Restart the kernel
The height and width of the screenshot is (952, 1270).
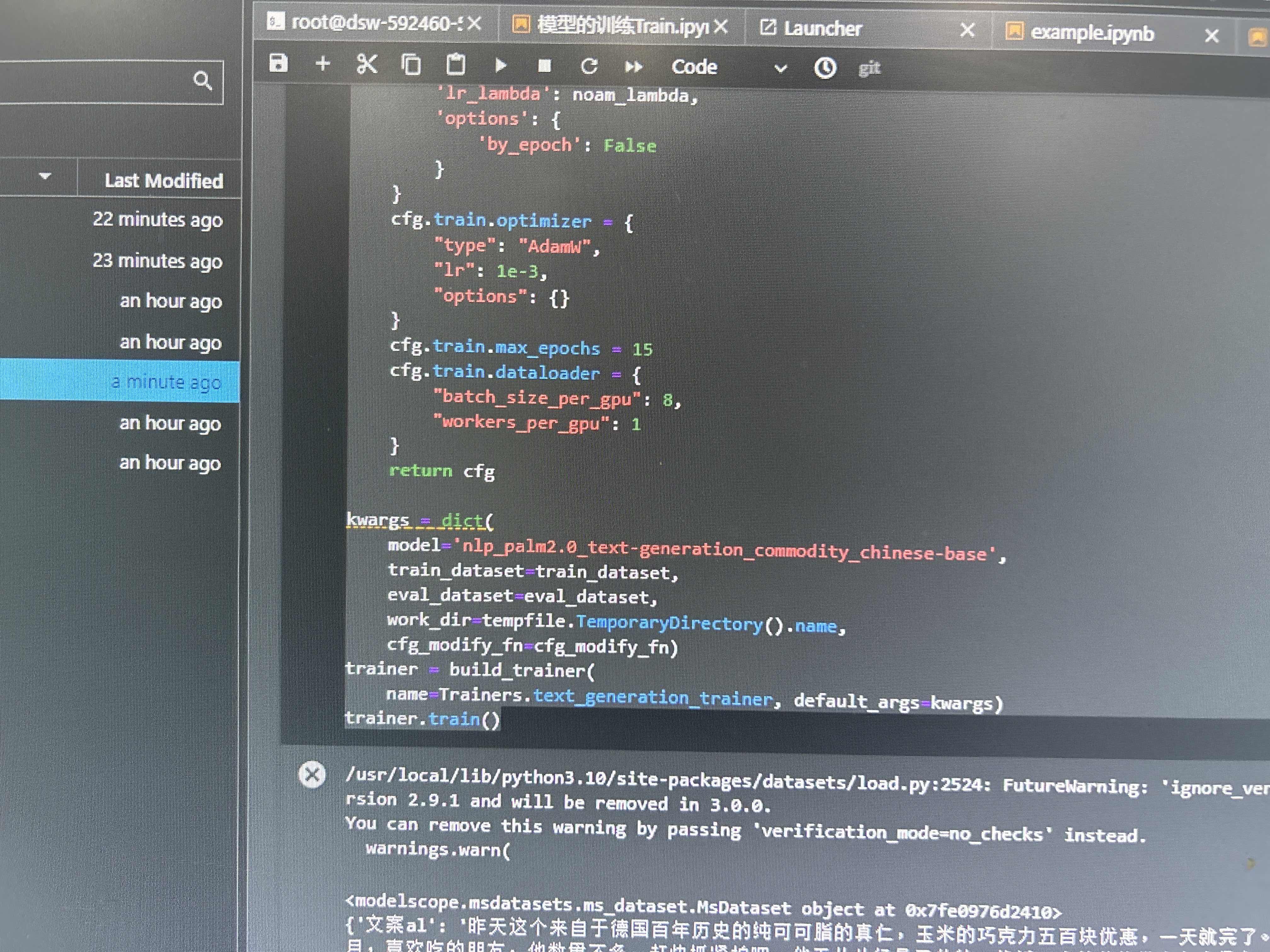[589, 66]
